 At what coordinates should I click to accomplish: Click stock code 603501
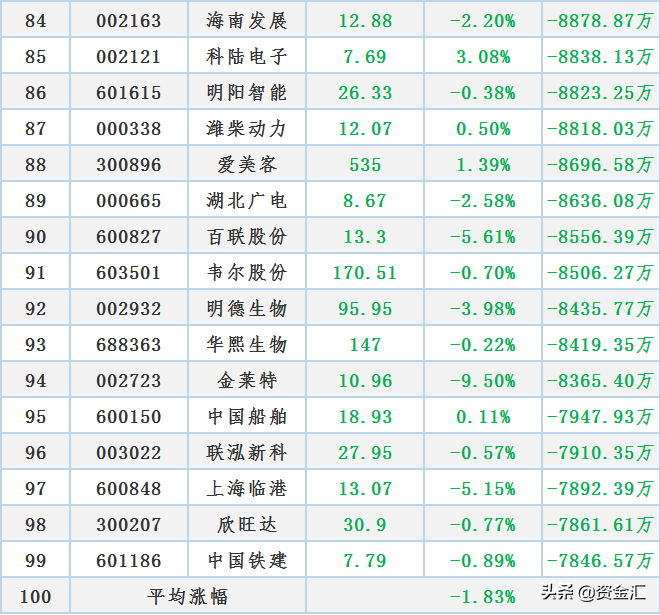tap(129, 273)
